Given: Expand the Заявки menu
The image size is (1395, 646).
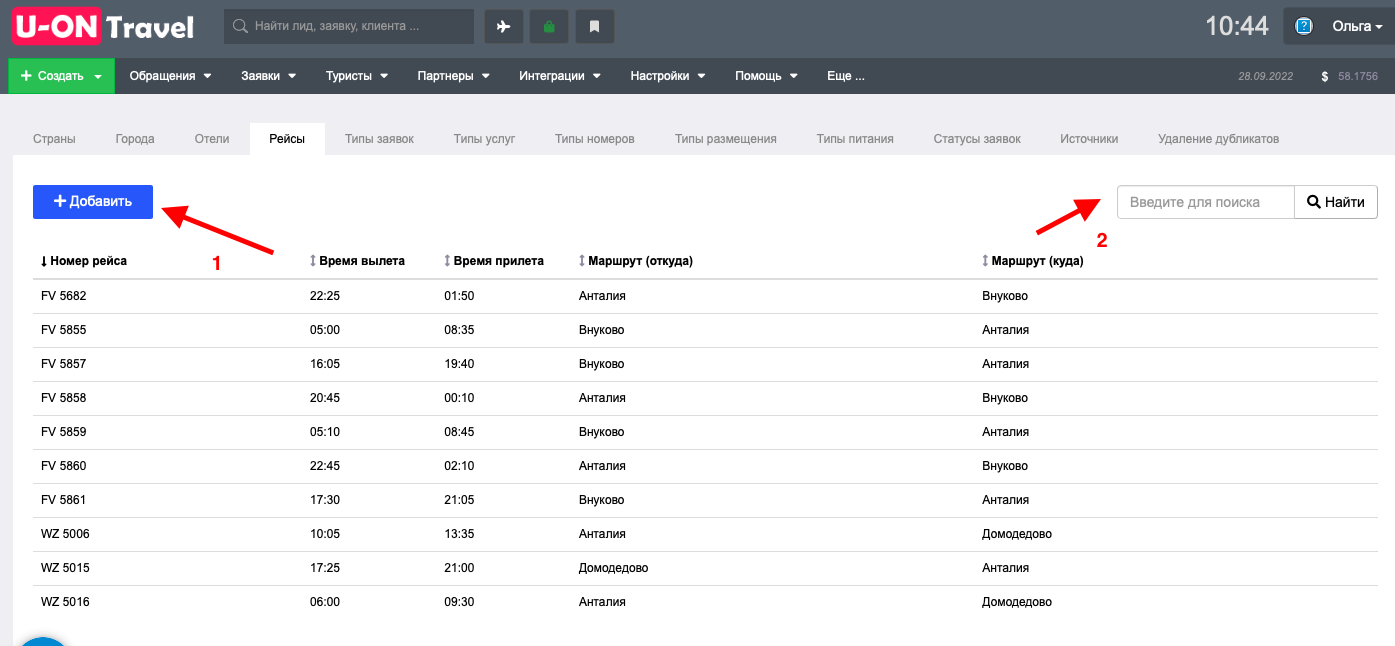Looking at the screenshot, I should [269, 76].
